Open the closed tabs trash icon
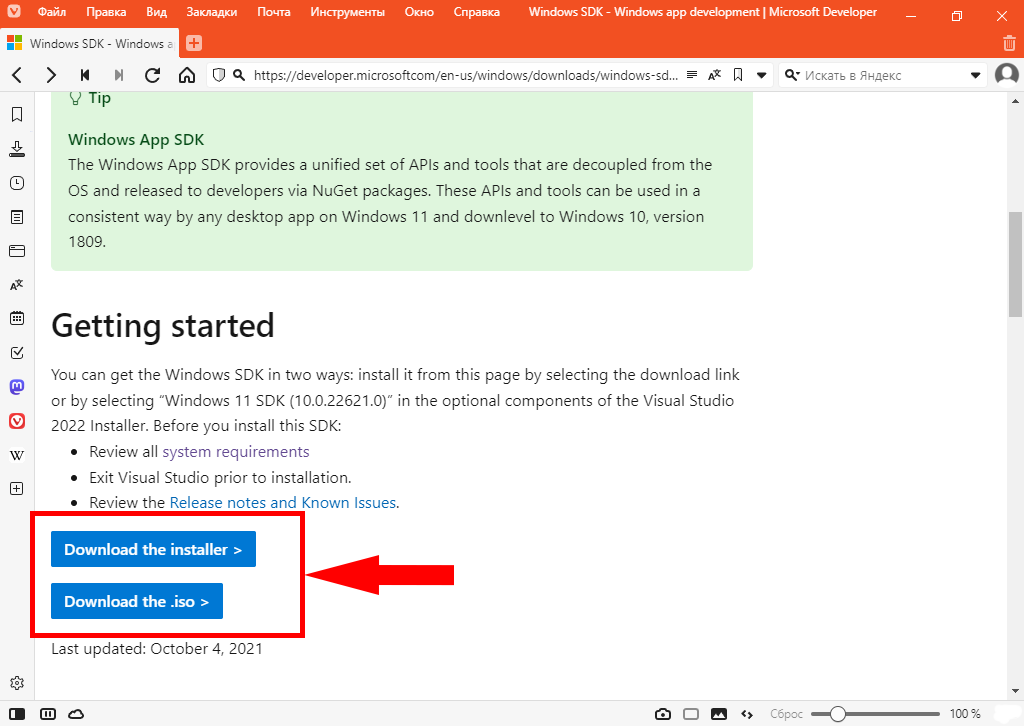 pos(1009,43)
